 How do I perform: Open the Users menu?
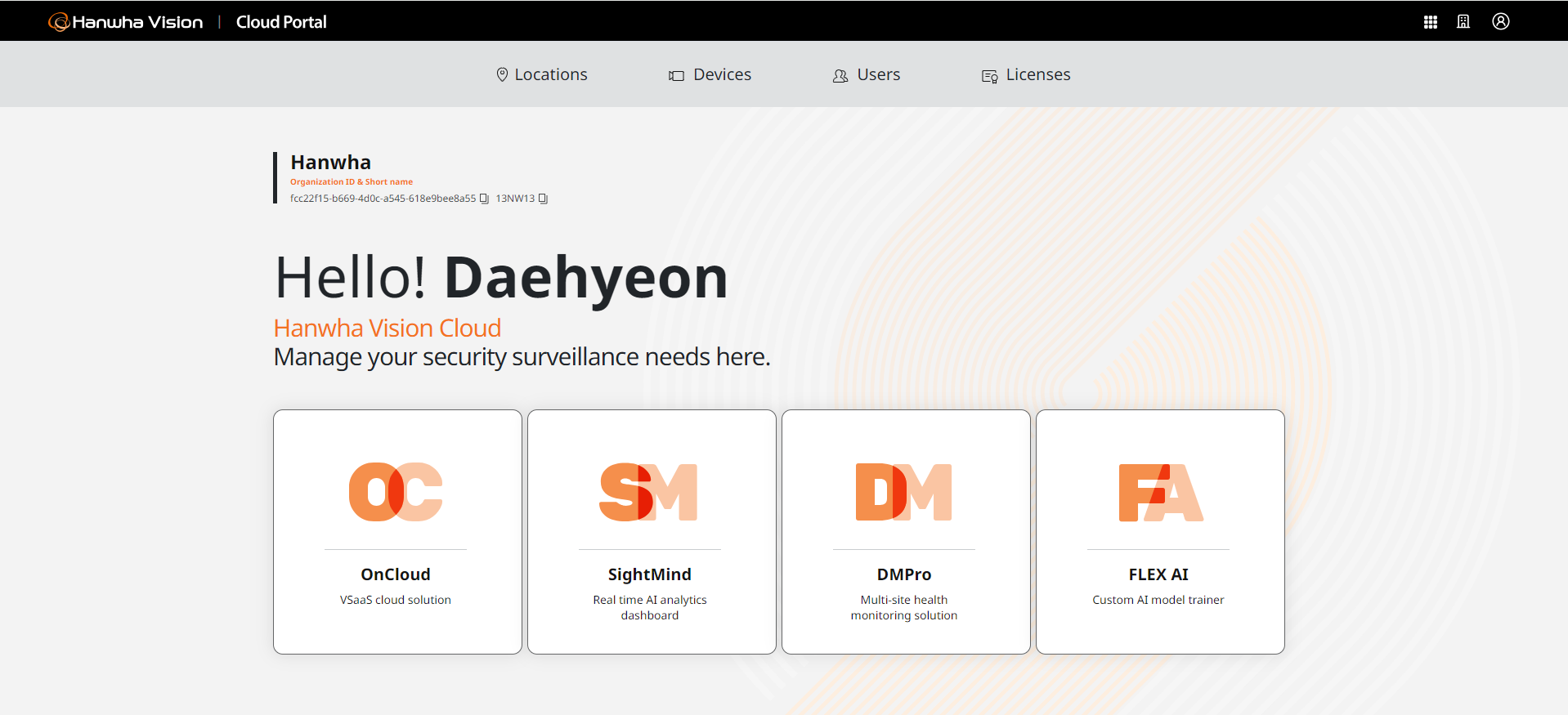coord(867,74)
